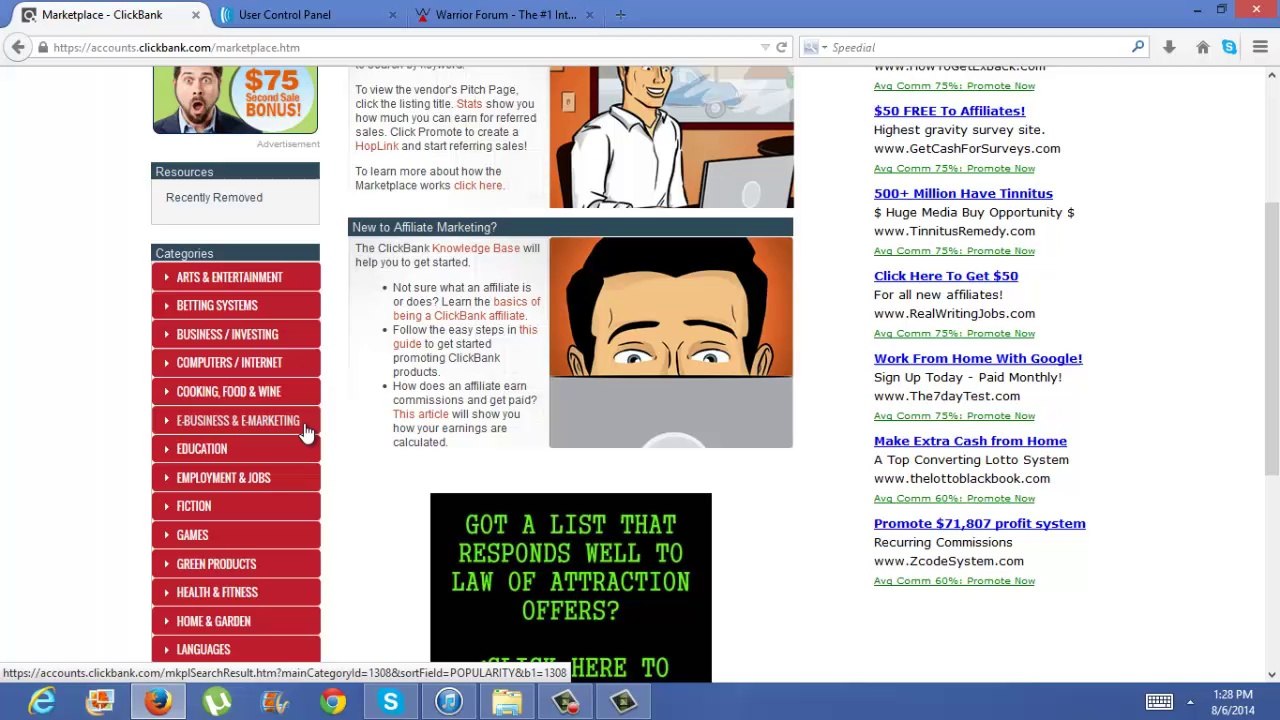This screenshot has width=1280, height=720.
Task: Follow the 'click here' Marketplace link
Action: click(478, 185)
